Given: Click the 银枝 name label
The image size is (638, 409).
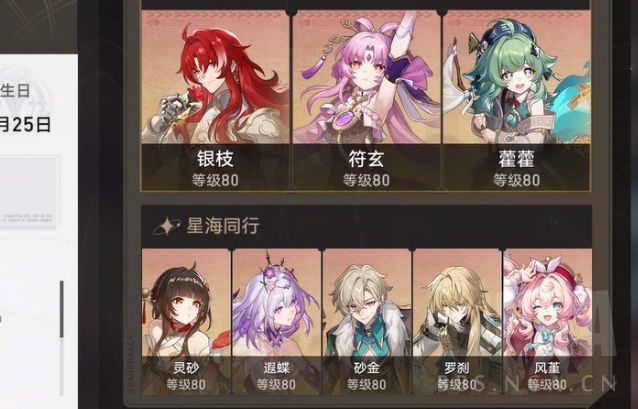Looking at the screenshot, I should click(x=215, y=159).
